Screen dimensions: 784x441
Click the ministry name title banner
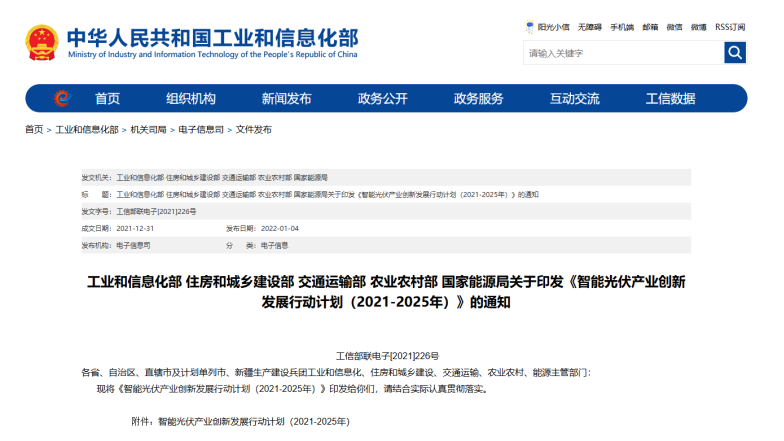coord(212,43)
